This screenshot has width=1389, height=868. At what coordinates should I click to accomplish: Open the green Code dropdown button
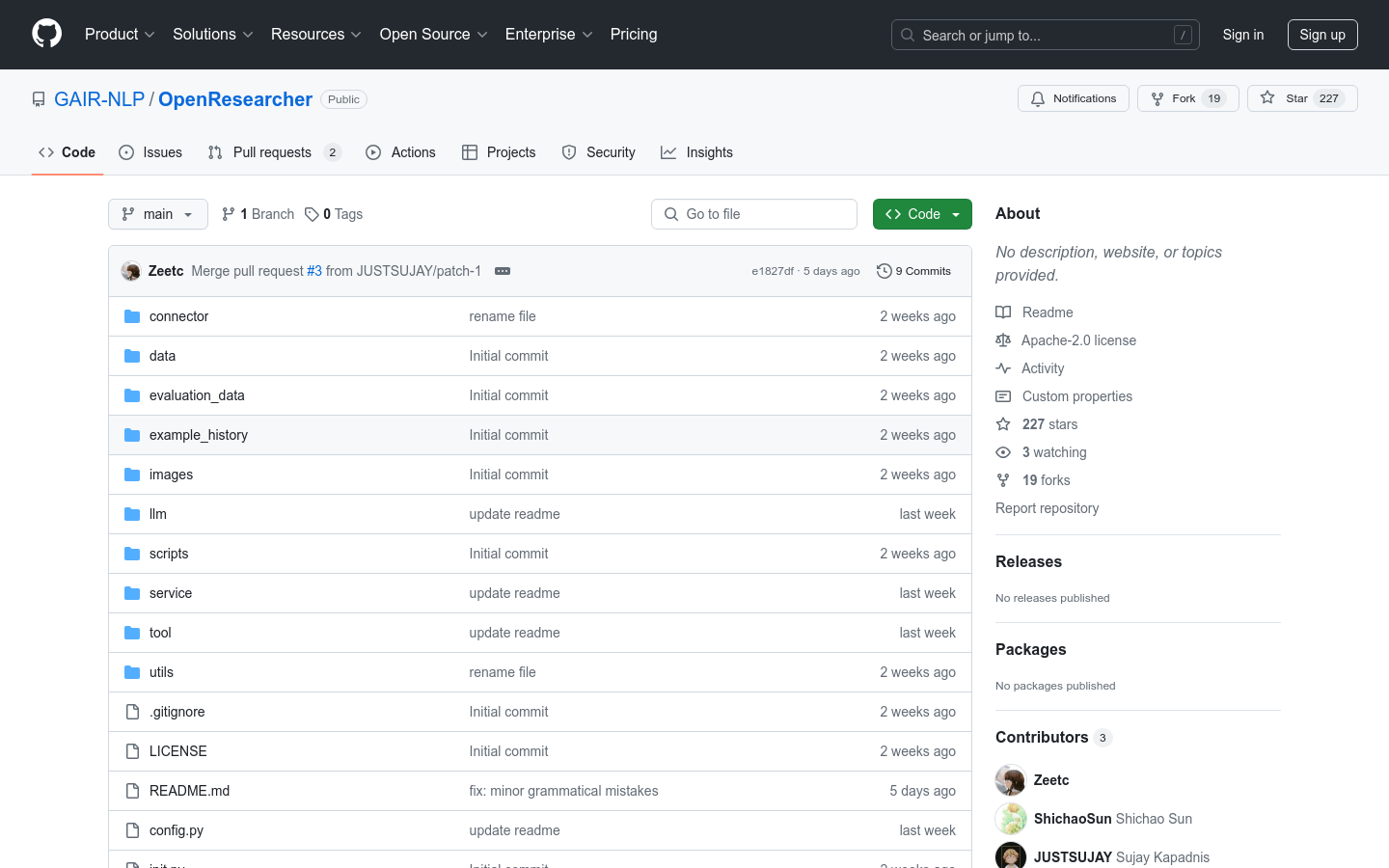pos(922,214)
